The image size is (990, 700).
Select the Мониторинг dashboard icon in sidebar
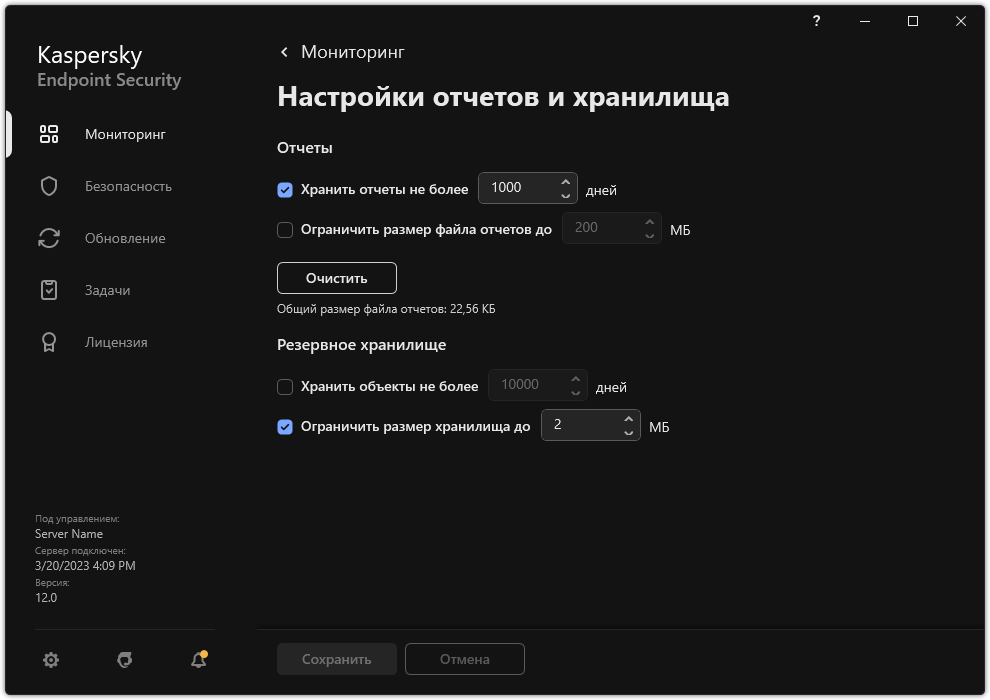pyautogui.click(x=48, y=133)
